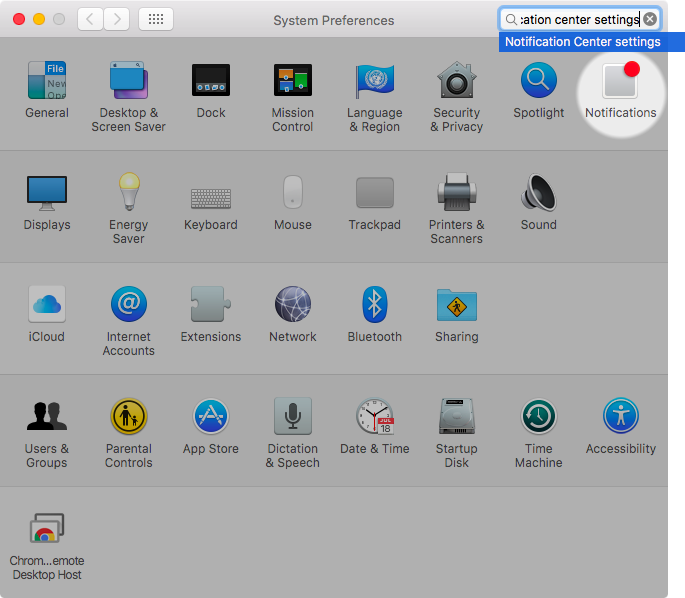Close the System Preferences window
Image resolution: width=685 pixels, height=598 pixels.
point(19,19)
